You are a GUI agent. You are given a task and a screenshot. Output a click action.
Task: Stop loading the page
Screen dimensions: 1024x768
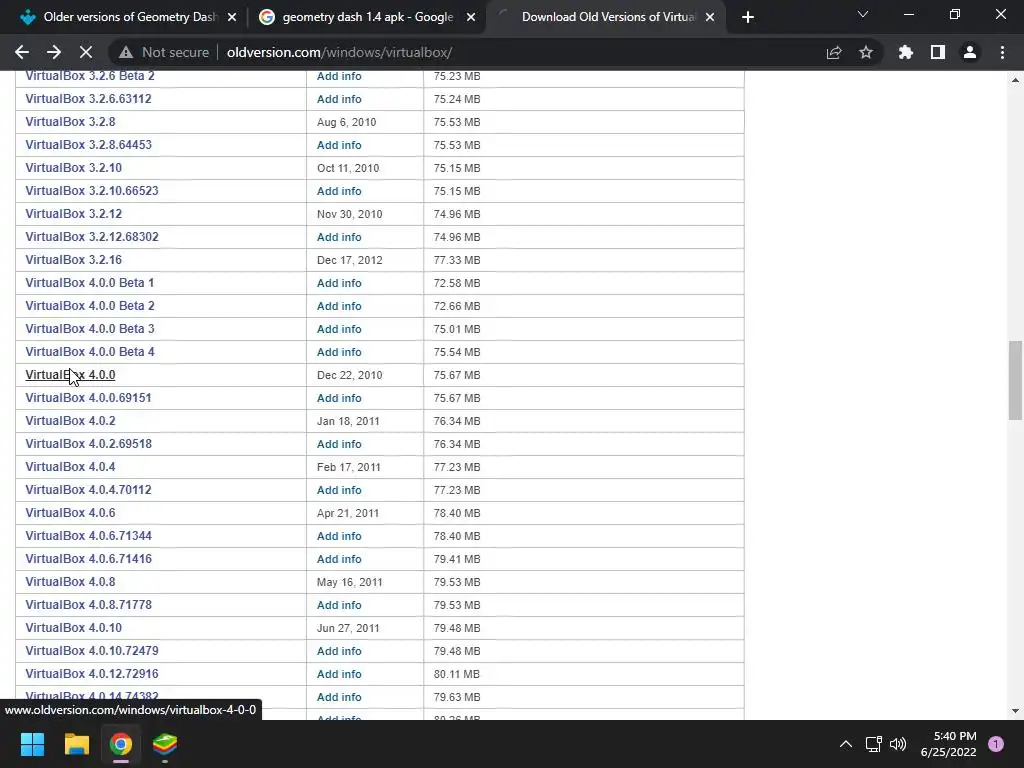click(86, 52)
